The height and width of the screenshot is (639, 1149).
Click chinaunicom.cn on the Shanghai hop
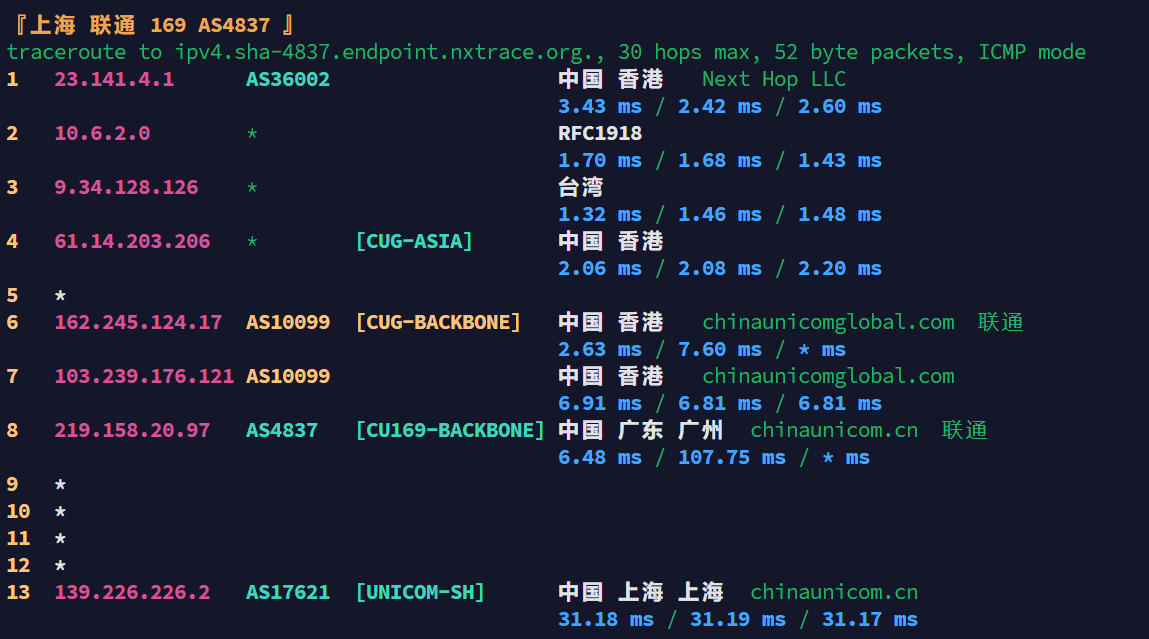coord(834,592)
